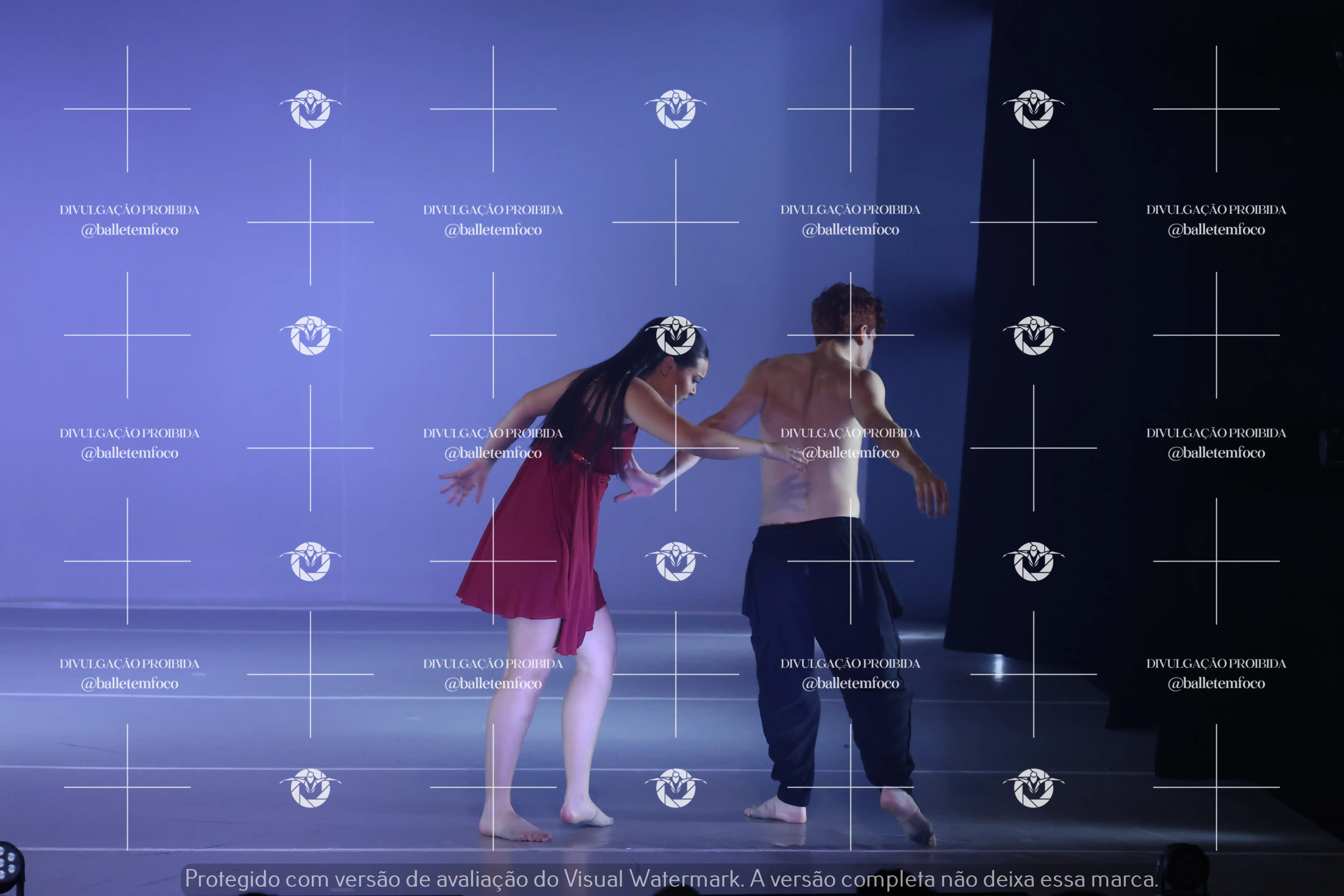Click the top-right DIVULGAÇÃO PROIBIDA watermark text
This screenshot has height=896, width=1344.
click(1216, 210)
